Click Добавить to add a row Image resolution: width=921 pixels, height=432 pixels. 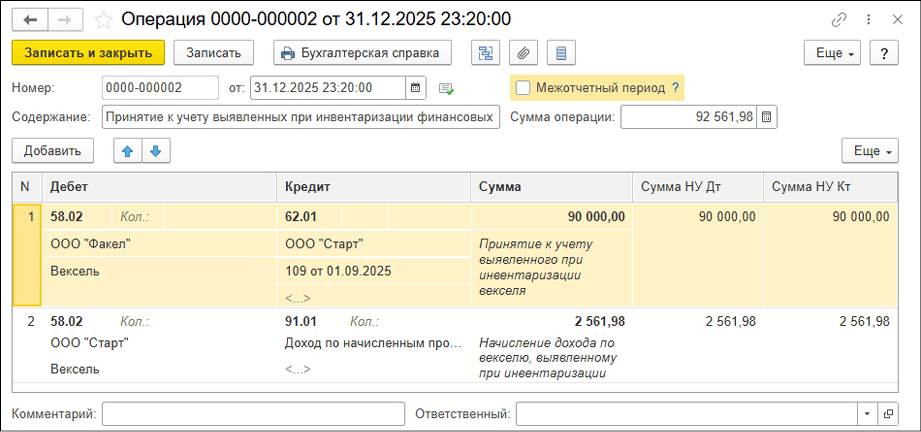coord(53,151)
